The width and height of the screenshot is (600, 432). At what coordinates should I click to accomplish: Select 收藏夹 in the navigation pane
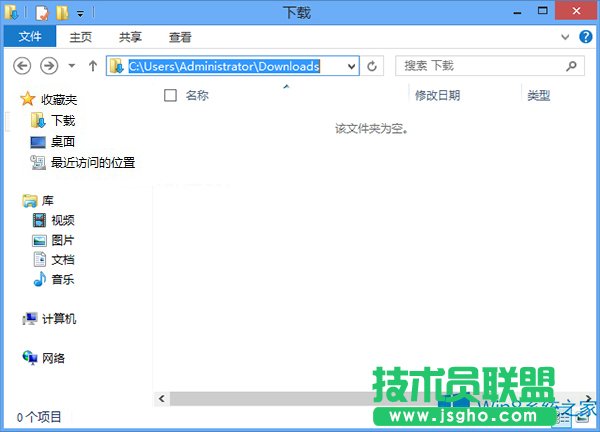[x=59, y=99]
